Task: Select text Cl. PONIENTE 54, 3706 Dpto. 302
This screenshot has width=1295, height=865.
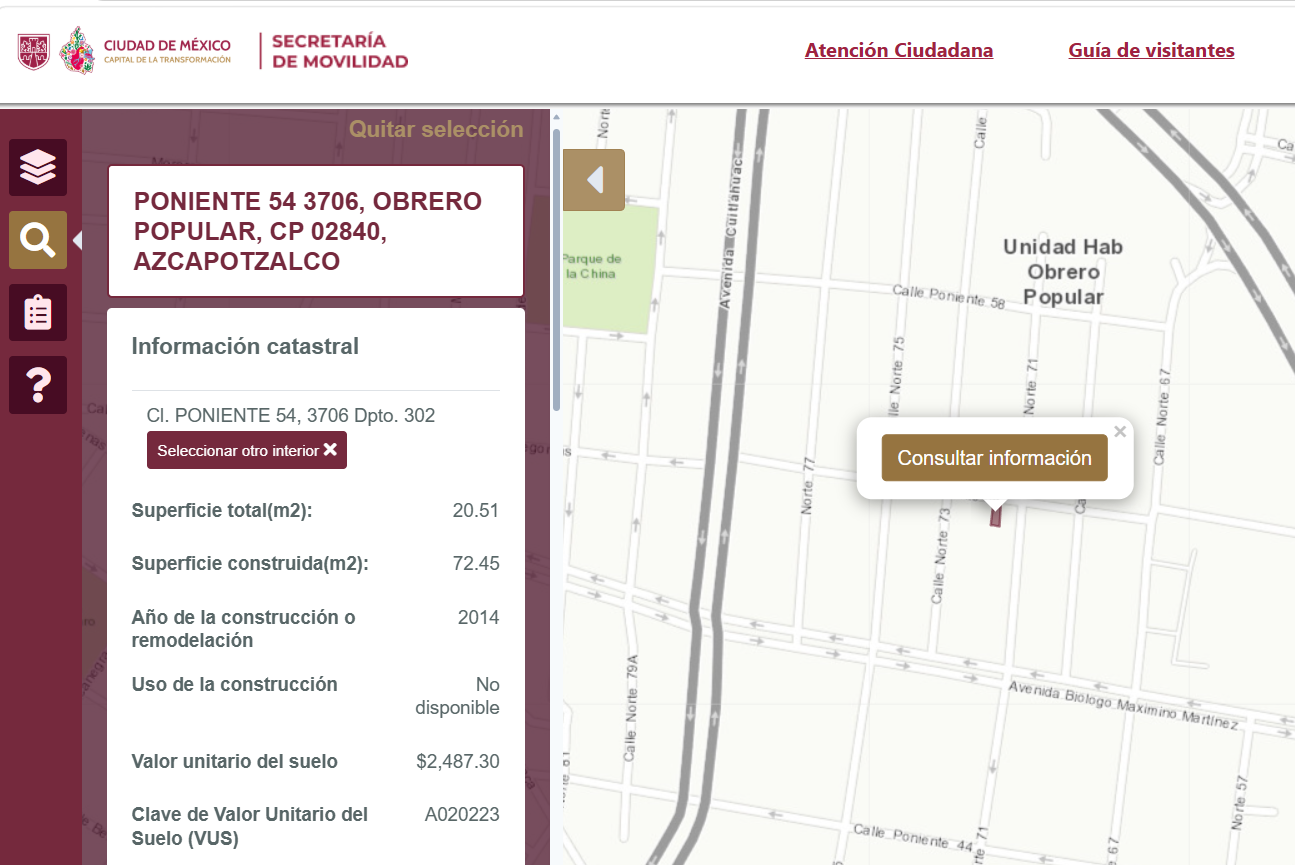Action: [291, 415]
